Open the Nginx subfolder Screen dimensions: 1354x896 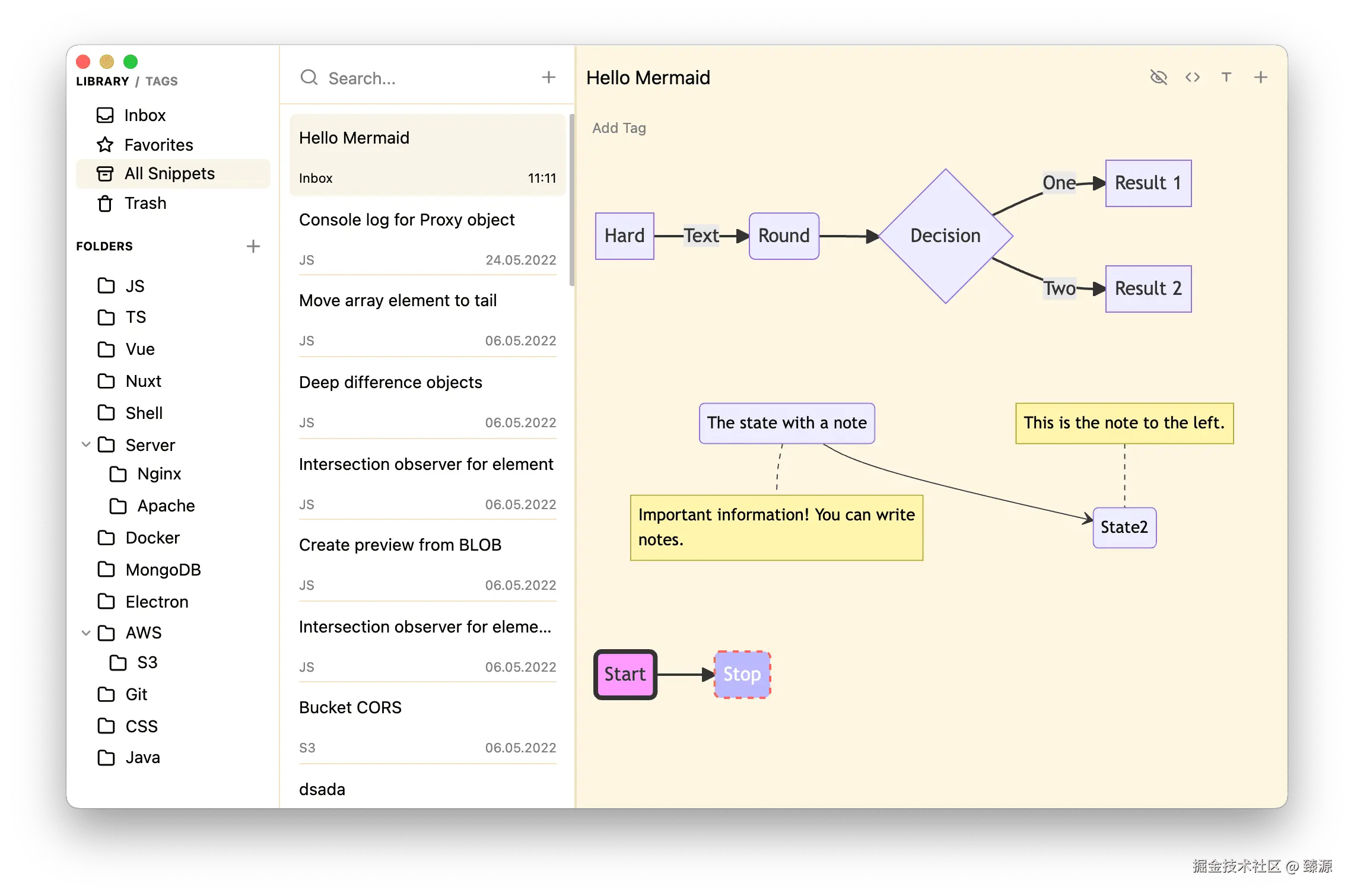click(x=159, y=474)
